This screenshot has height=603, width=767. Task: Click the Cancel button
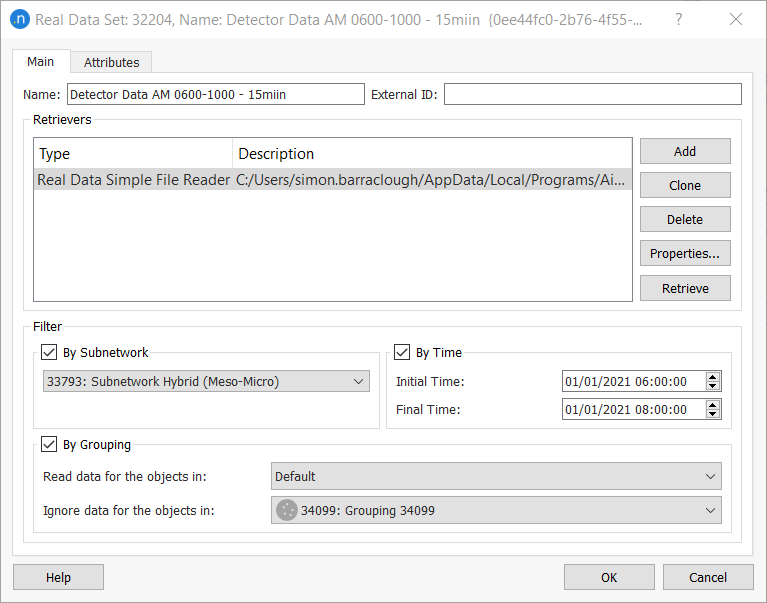click(708, 577)
